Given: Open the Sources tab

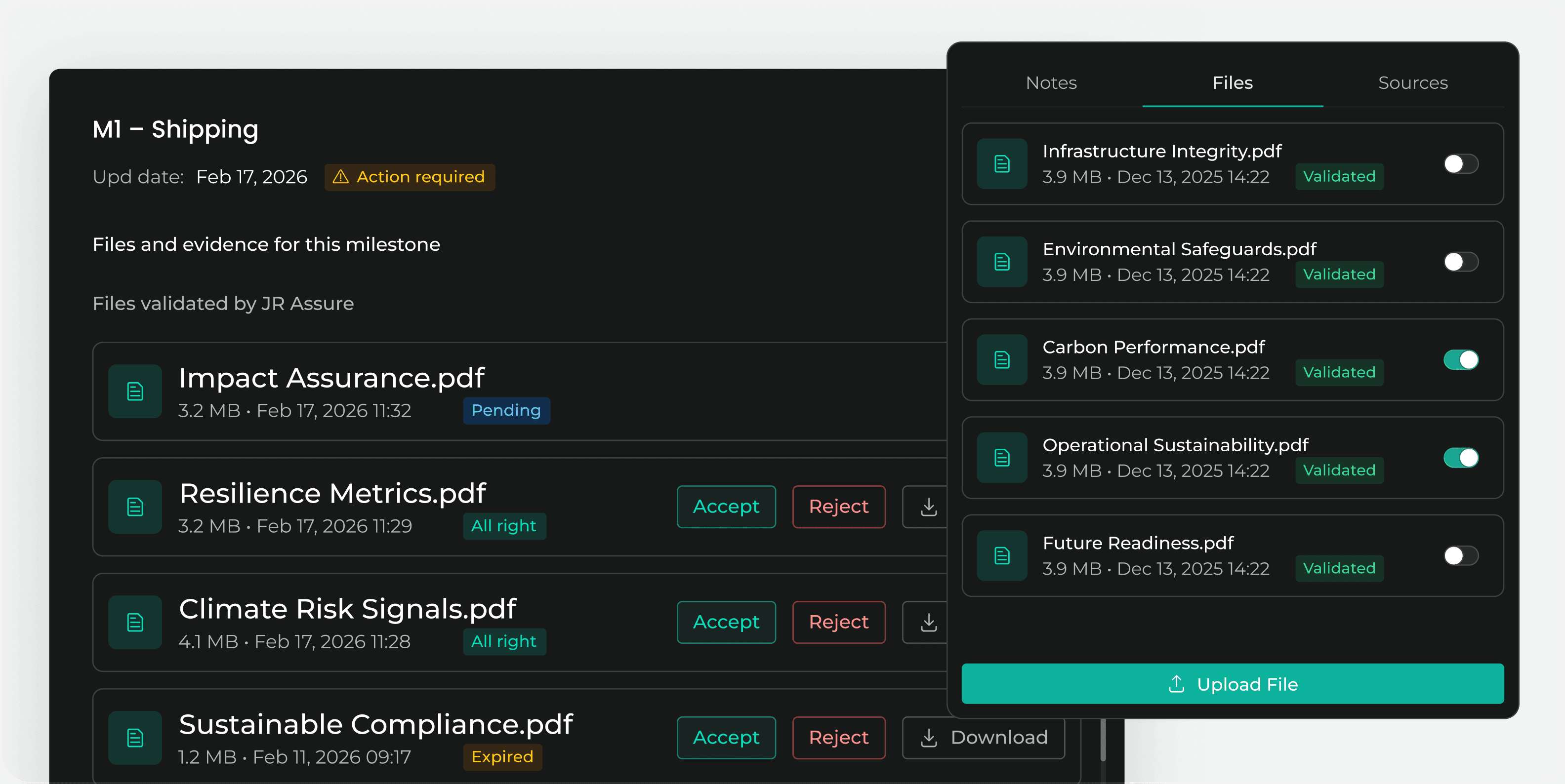Looking at the screenshot, I should click(x=1412, y=82).
